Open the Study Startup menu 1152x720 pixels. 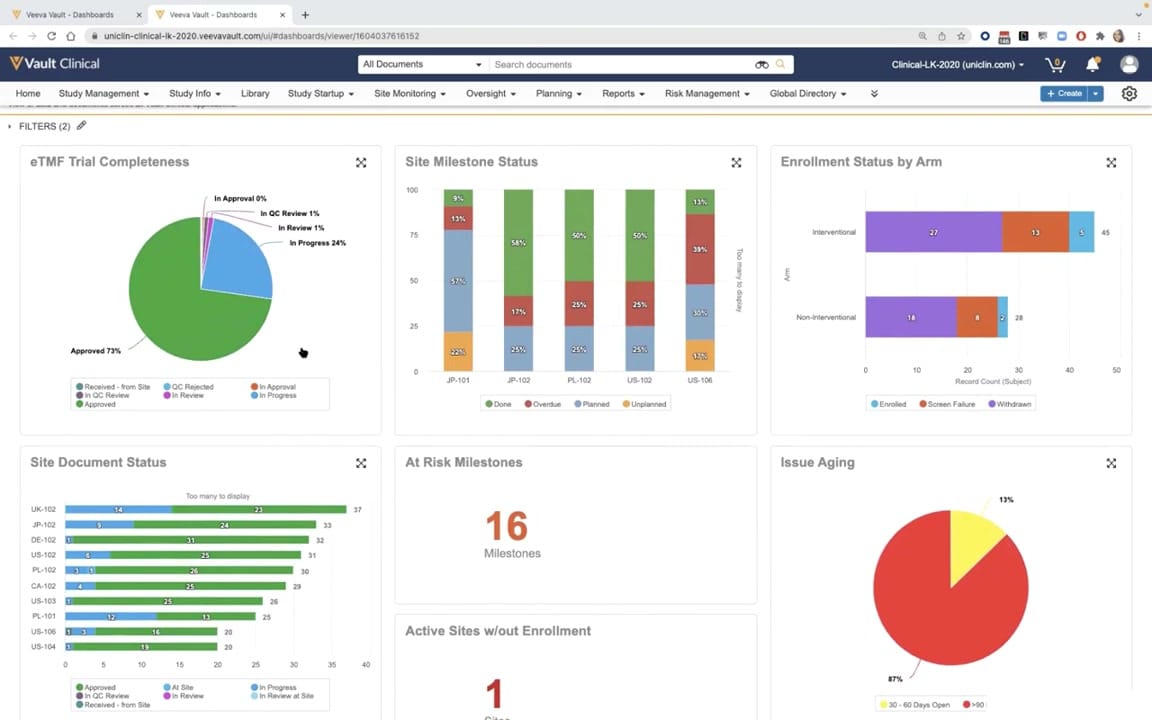point(320,94)
